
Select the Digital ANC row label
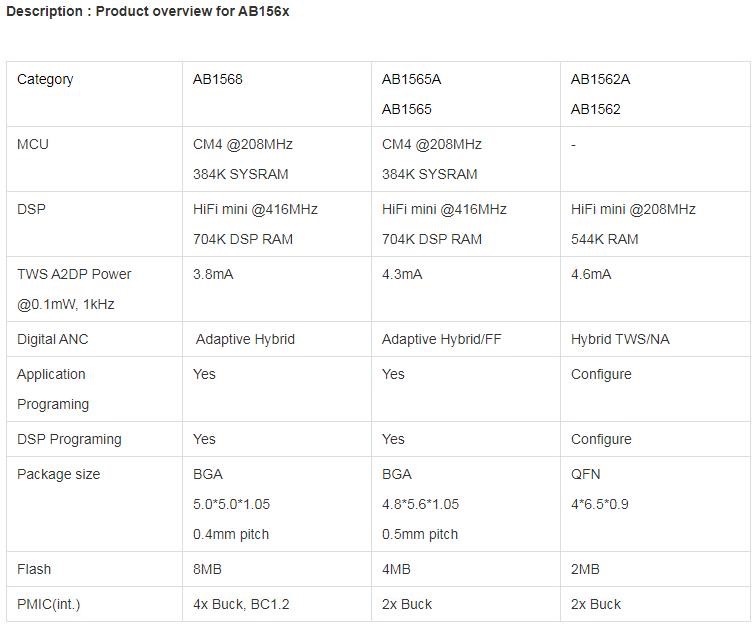pyautogui.click(x=52, y=340)
